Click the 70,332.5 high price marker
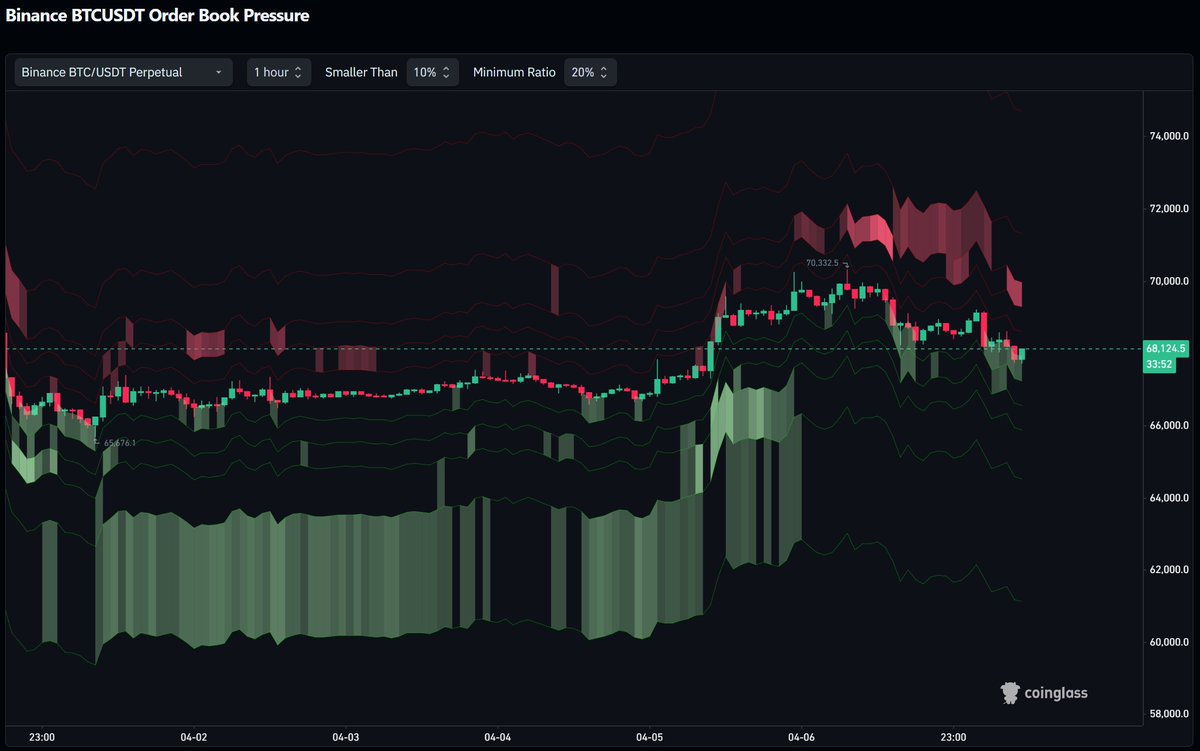This screenshot has width=1200, height=751. click(821, 263)
